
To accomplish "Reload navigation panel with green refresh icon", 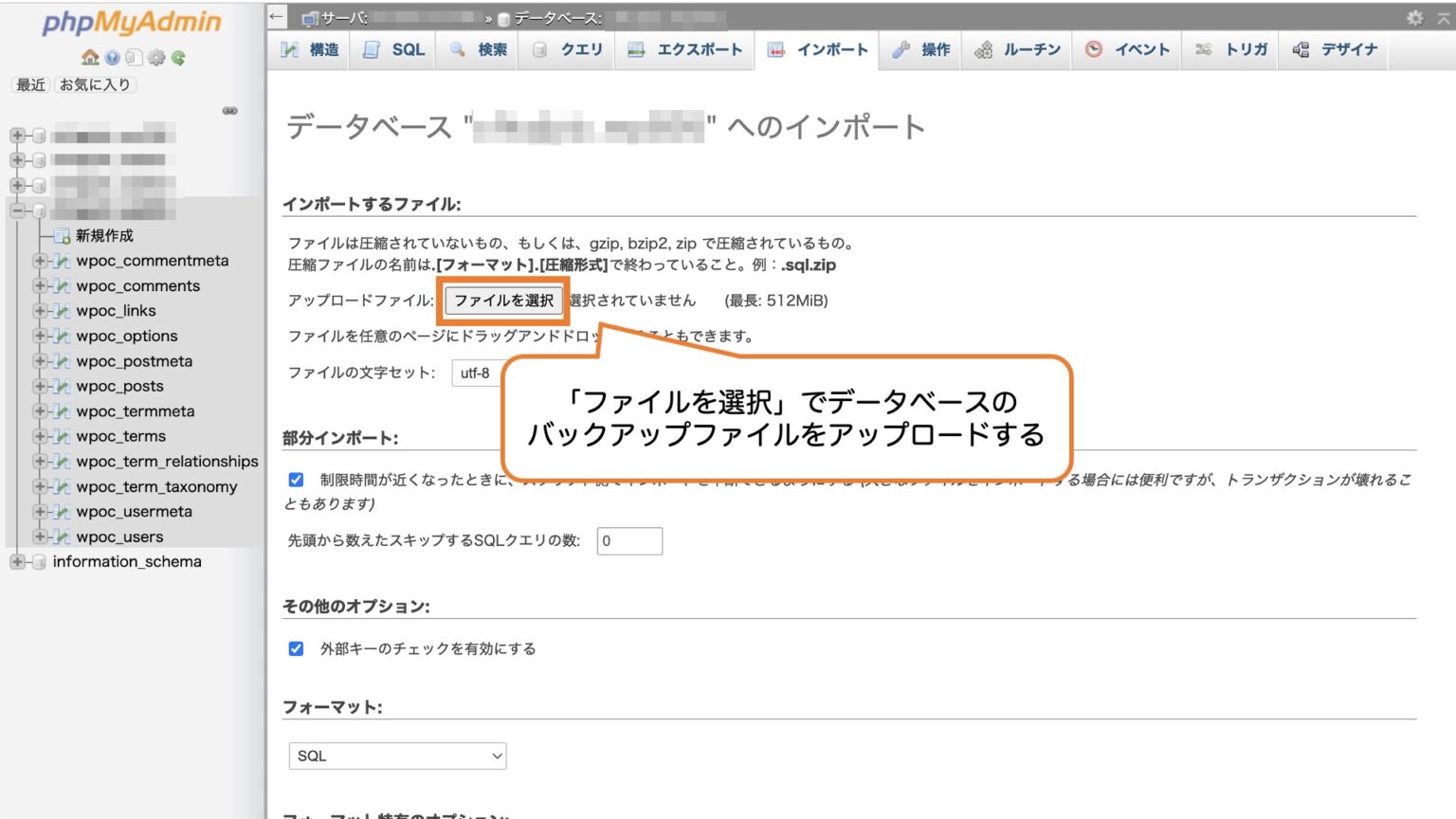I will 176,57.
